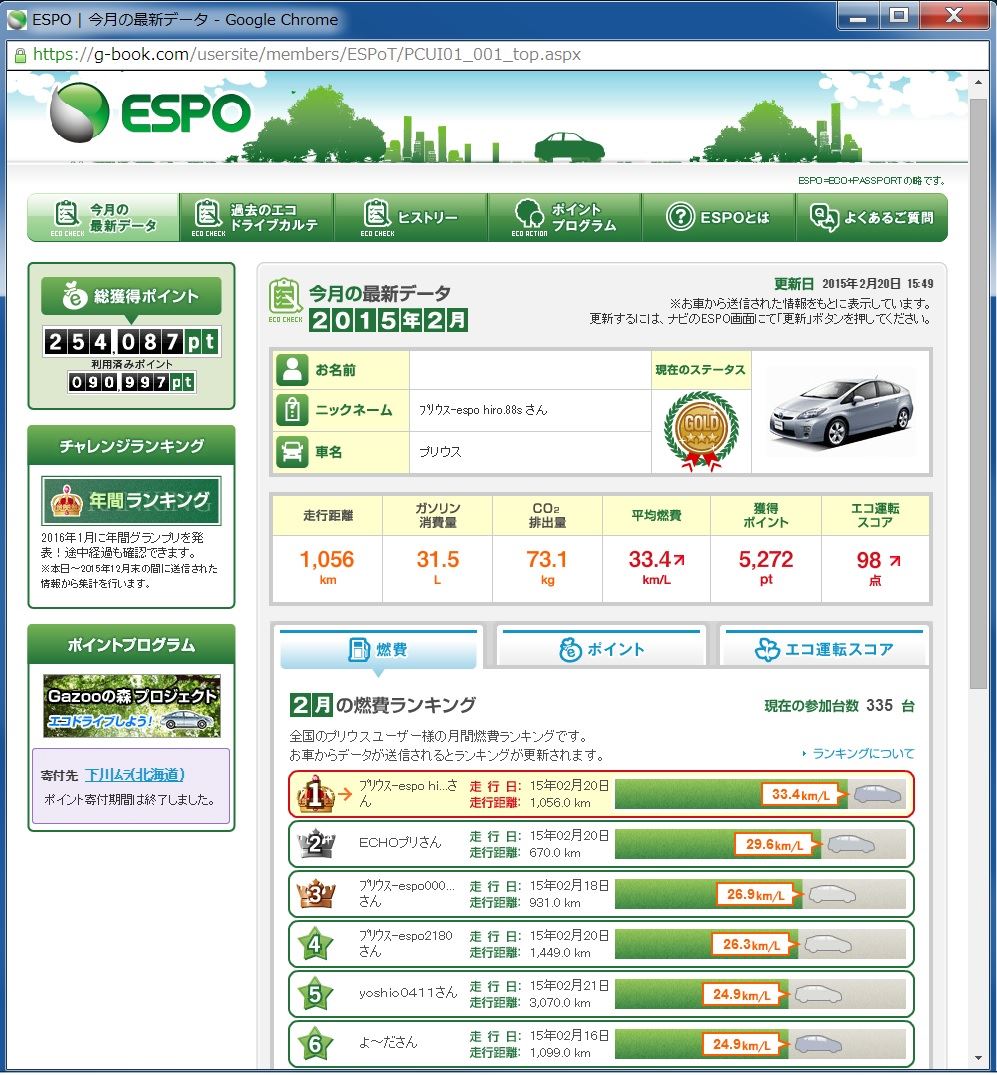Open the 過去のエコドライブカルテ nav tab
Screen dimensions: 997x1075
[x=256, y=217]
